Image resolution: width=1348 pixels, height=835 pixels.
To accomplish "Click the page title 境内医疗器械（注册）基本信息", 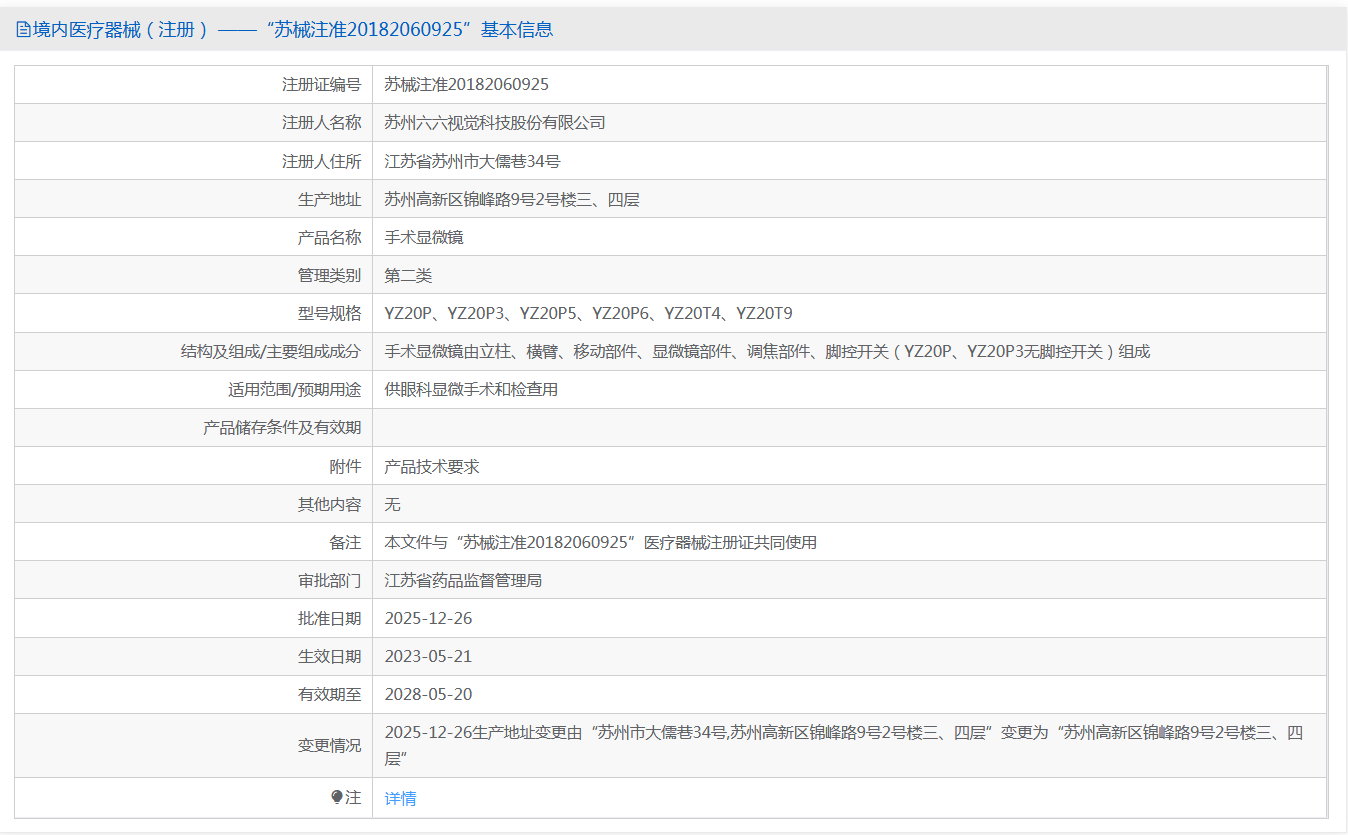I will [x=293, y=30].
